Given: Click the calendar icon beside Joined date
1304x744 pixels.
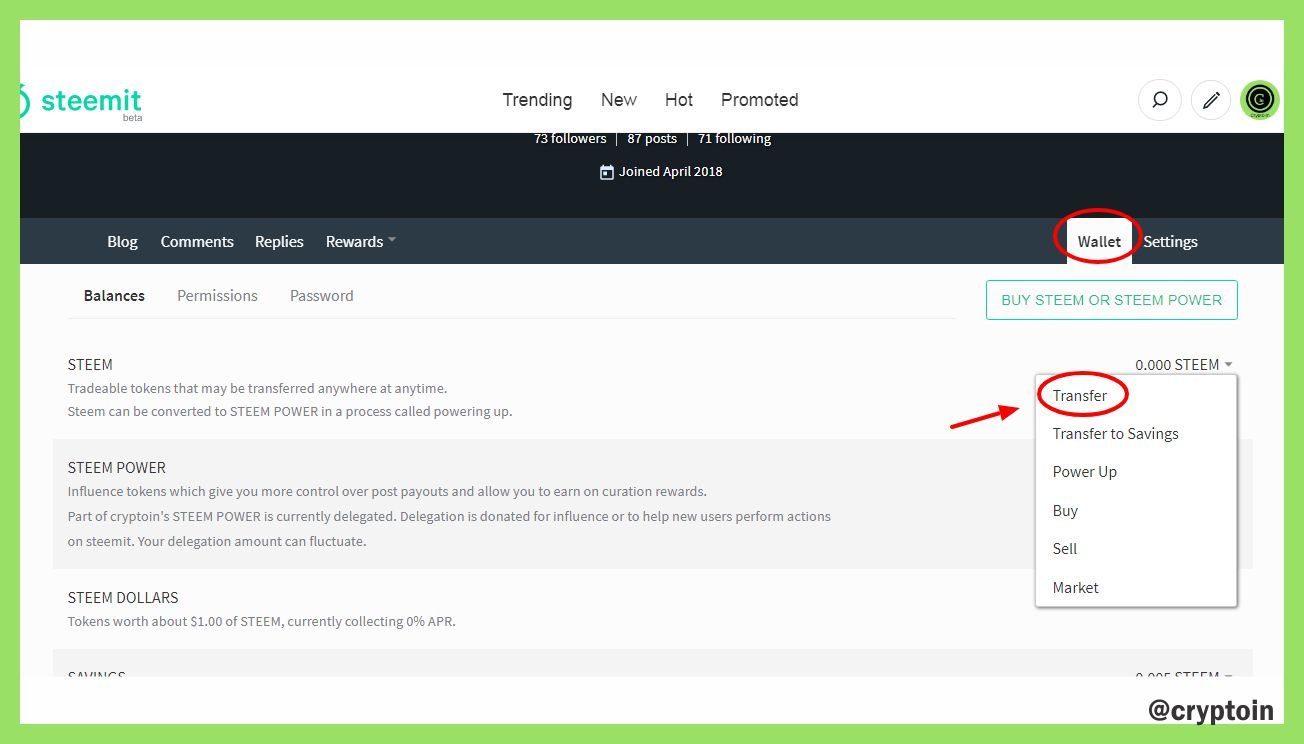Looking at the screenshot, I should point(606,172).
